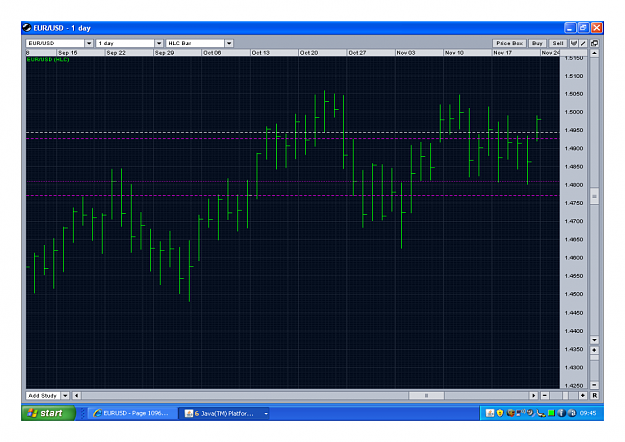625x442 pixels.
Task: Open the HLC Bar chart type dropdown
Action: pos(229,43)
